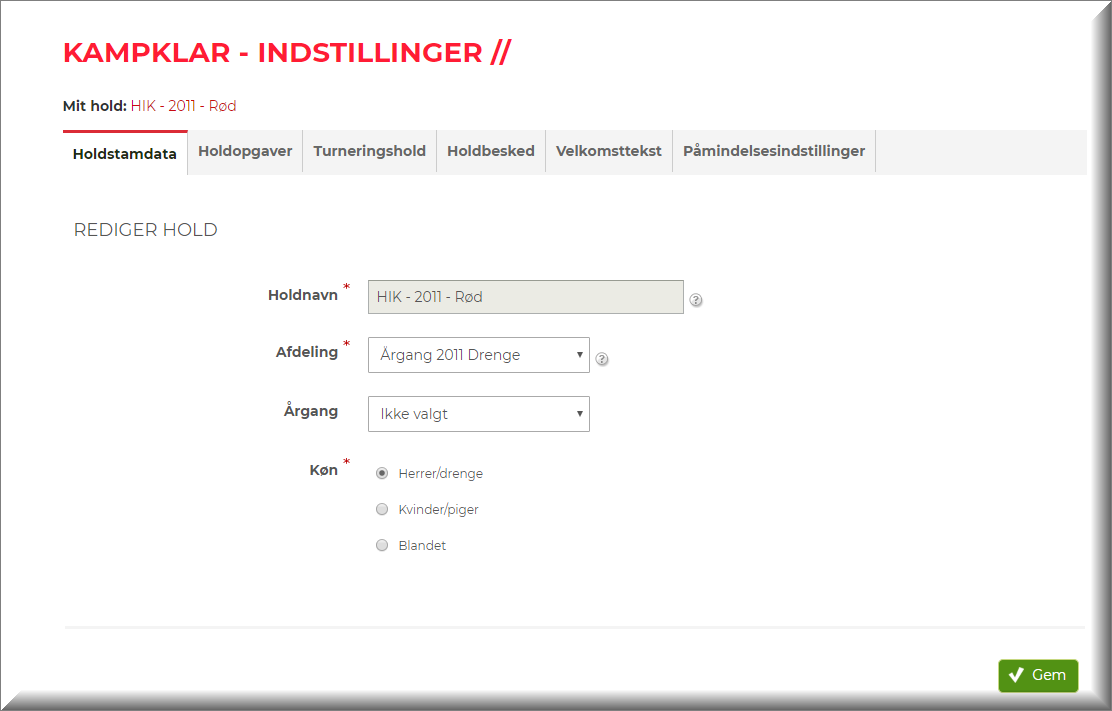This screenshot has width=1112, height=711.
Task: Click the active Holdstamdata tab
Action: click(x=125, y=154)
